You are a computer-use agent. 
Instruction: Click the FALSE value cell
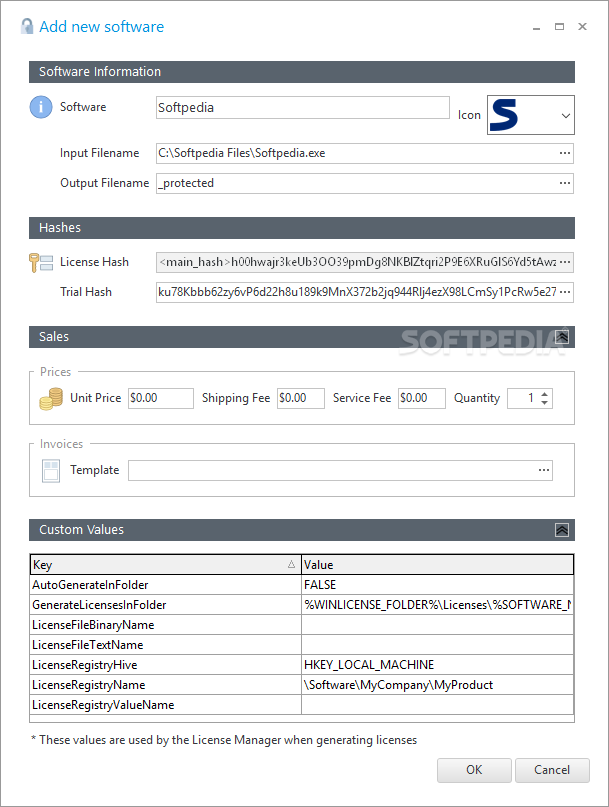(438, 585)
